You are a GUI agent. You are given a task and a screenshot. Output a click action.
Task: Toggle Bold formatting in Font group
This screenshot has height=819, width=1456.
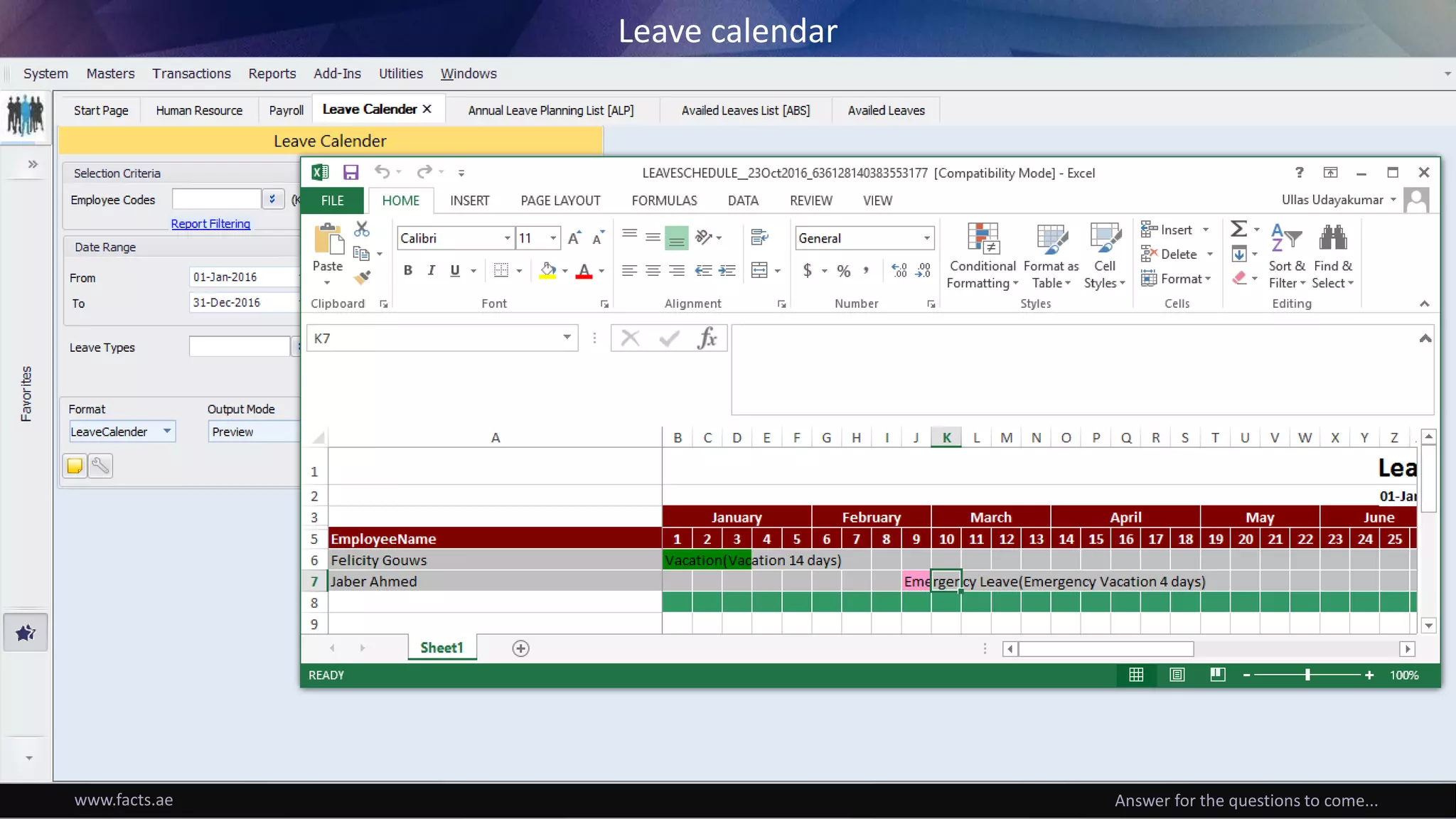tap(408, 271)
